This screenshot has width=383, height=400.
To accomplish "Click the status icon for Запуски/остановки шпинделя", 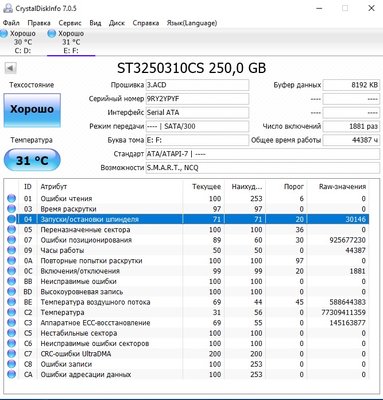I will click(11, 219).
